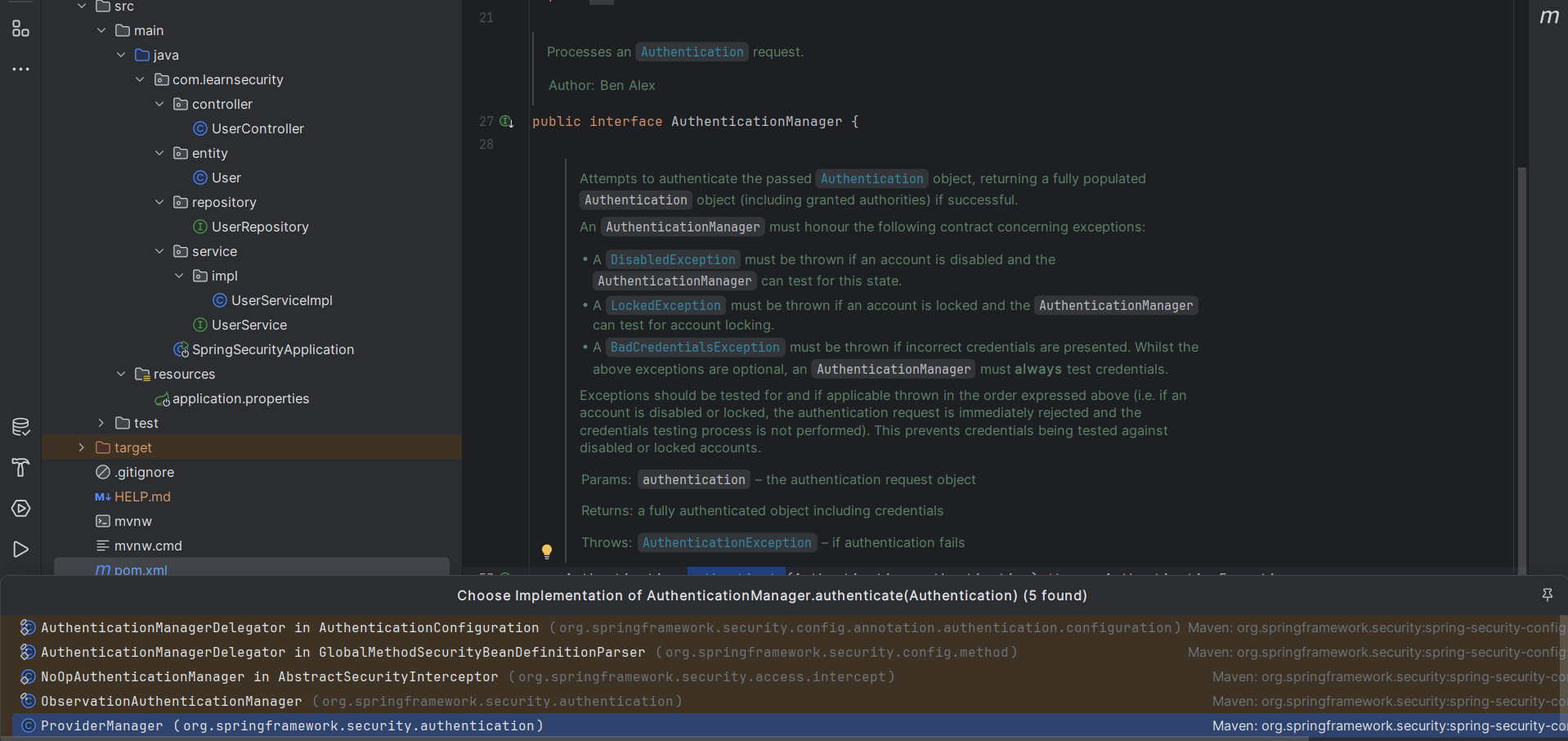The width and height of the screenshot is (1568, 741).
Task: Pin the Choose Implementation popup
Action: [x=1548, y=595]
